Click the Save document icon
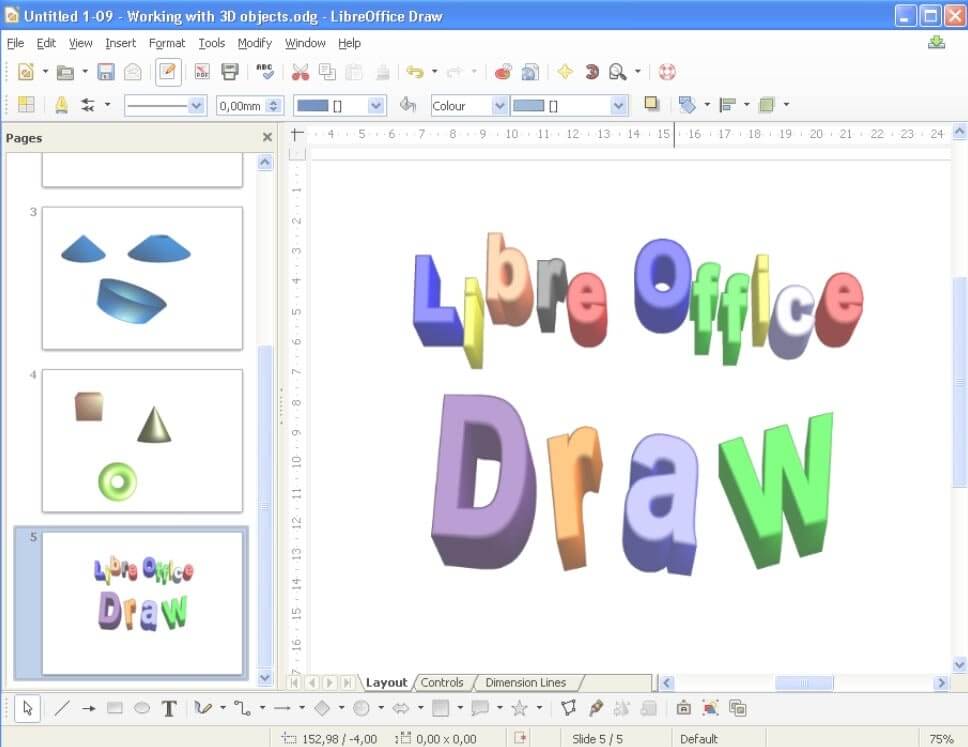968x747 pixels. pos(106,72)
